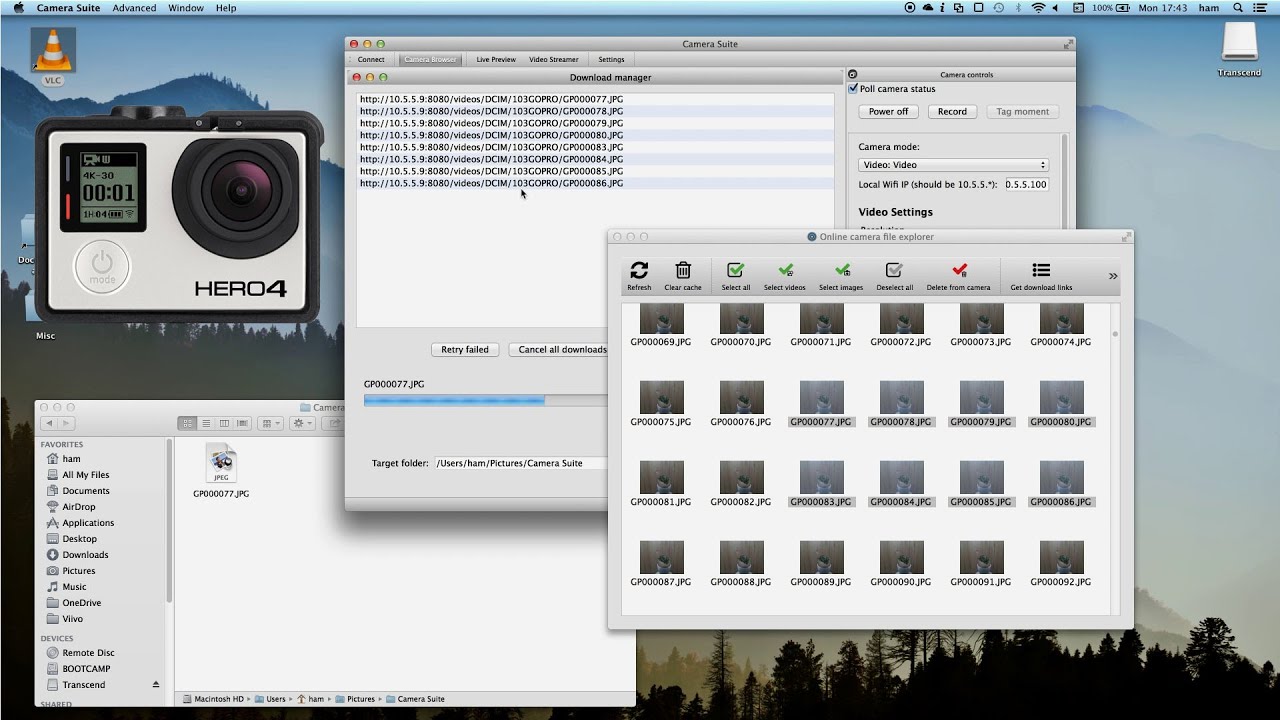1280x720 pixels.
Task: Open Downloads in Finder sidebar
Action: (85, 555)
